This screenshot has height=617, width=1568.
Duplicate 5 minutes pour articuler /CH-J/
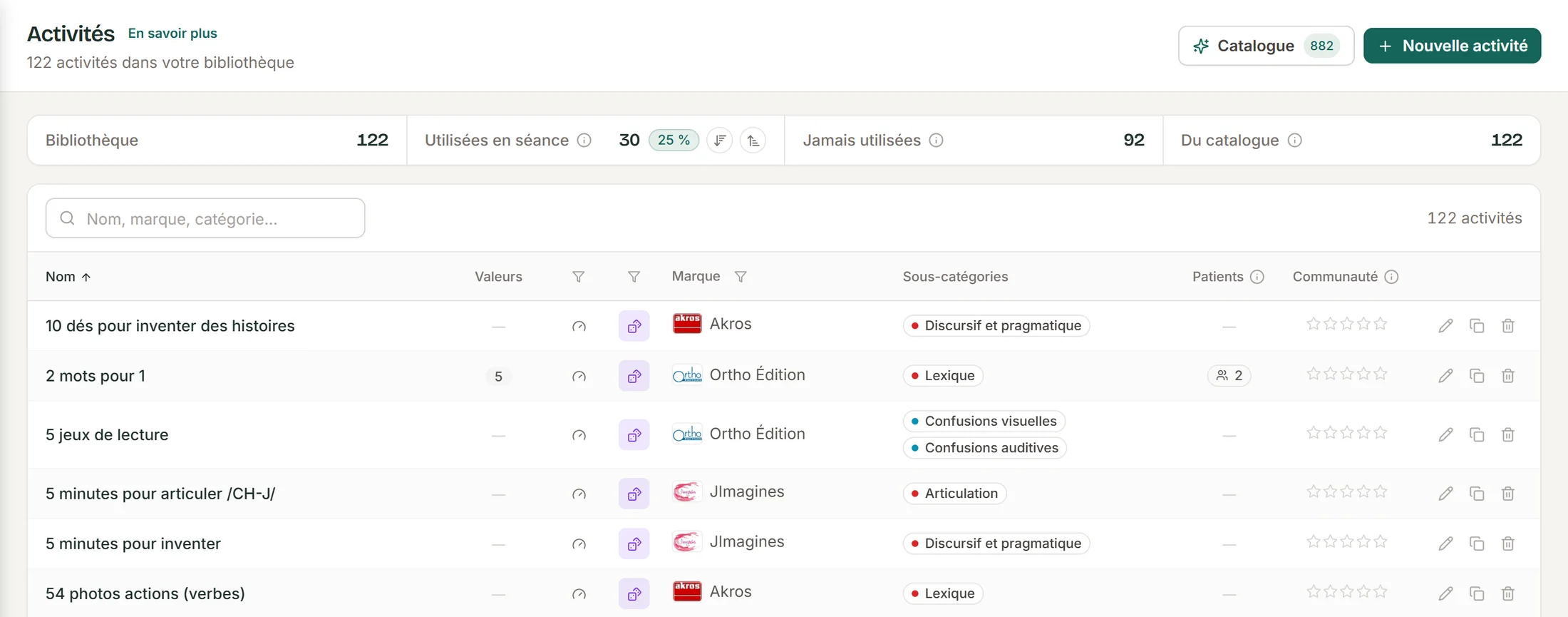(x=1477, y=494)
